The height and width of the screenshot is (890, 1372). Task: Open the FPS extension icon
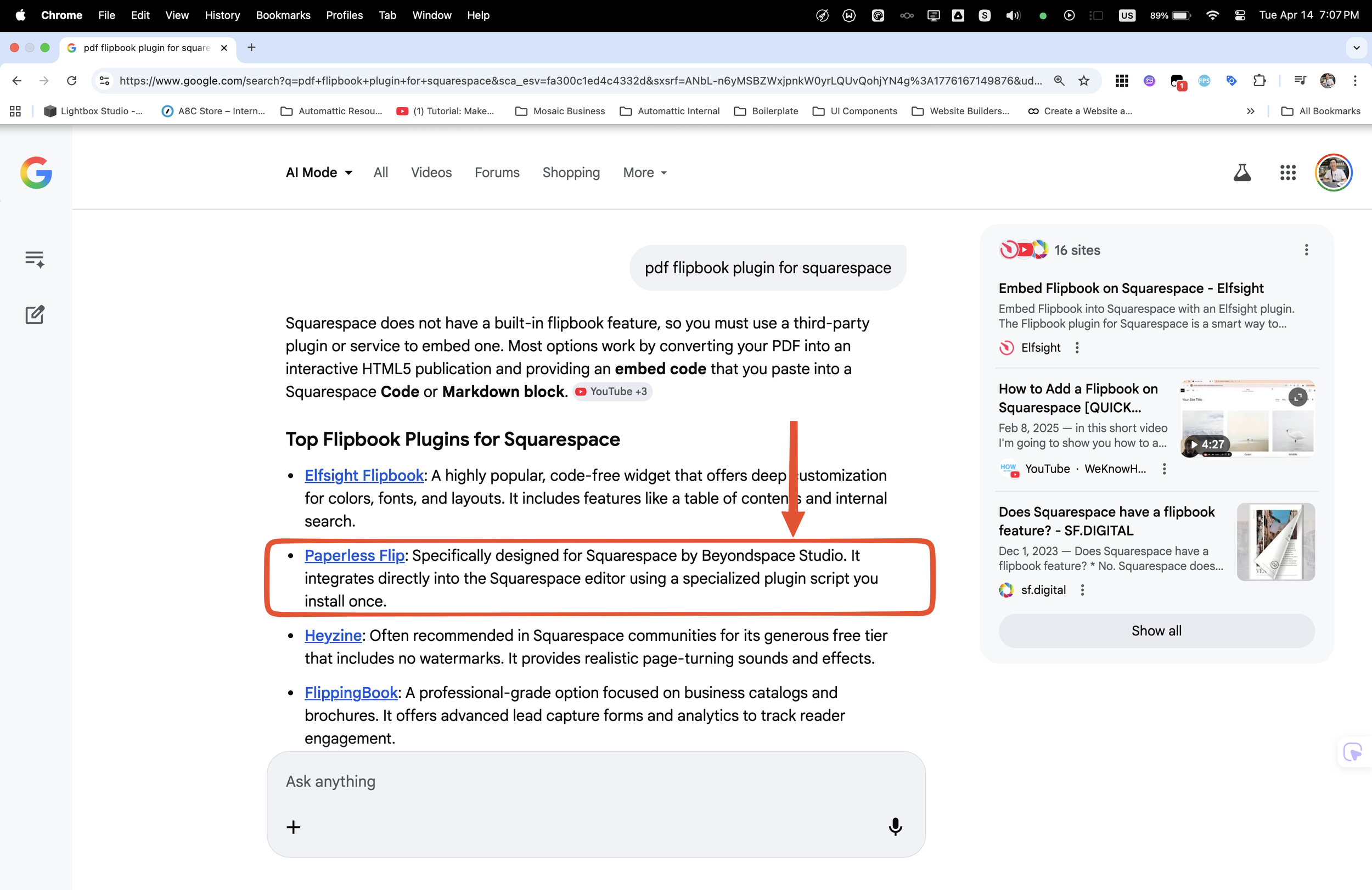(1204, 81)
